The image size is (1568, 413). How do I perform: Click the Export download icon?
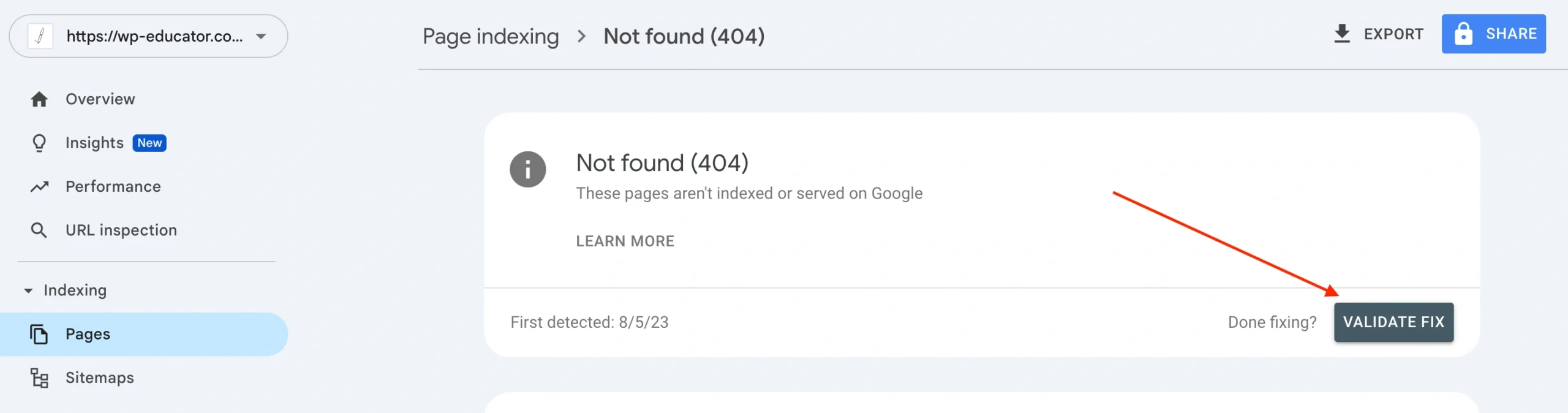(1341, 34)
